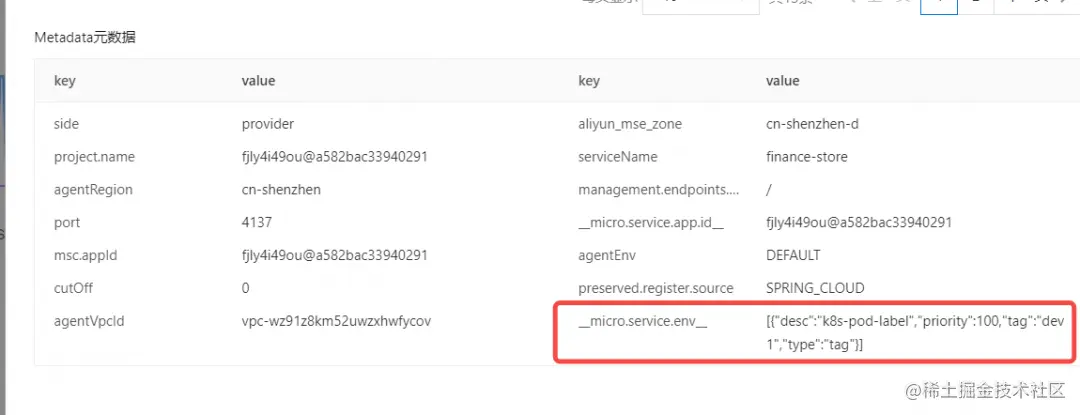Click the key header above side
This screenshot has width=1080, height=415.
pyautogui.click(x=65, y=81)
